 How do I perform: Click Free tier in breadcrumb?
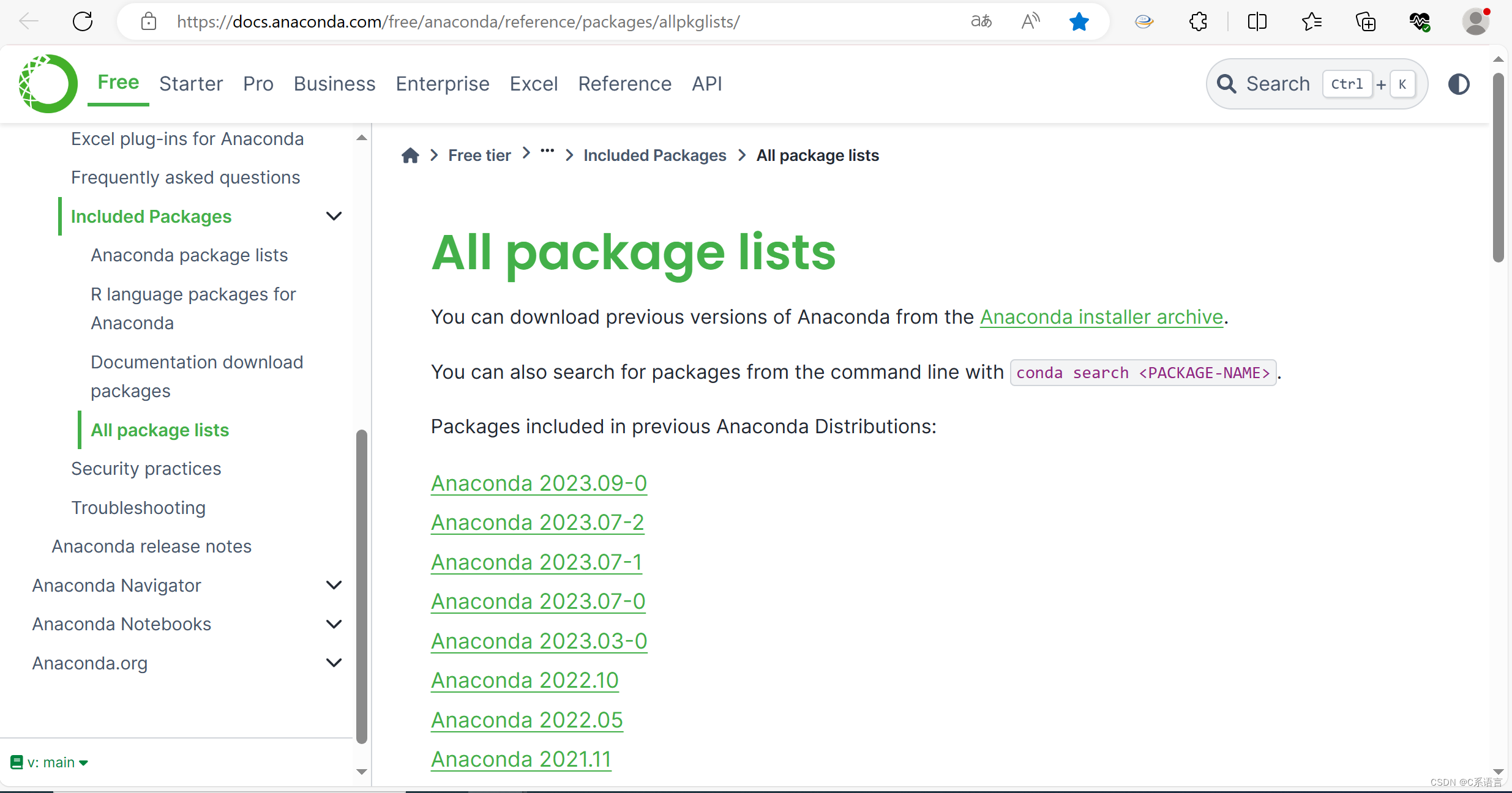click(479, 155)
